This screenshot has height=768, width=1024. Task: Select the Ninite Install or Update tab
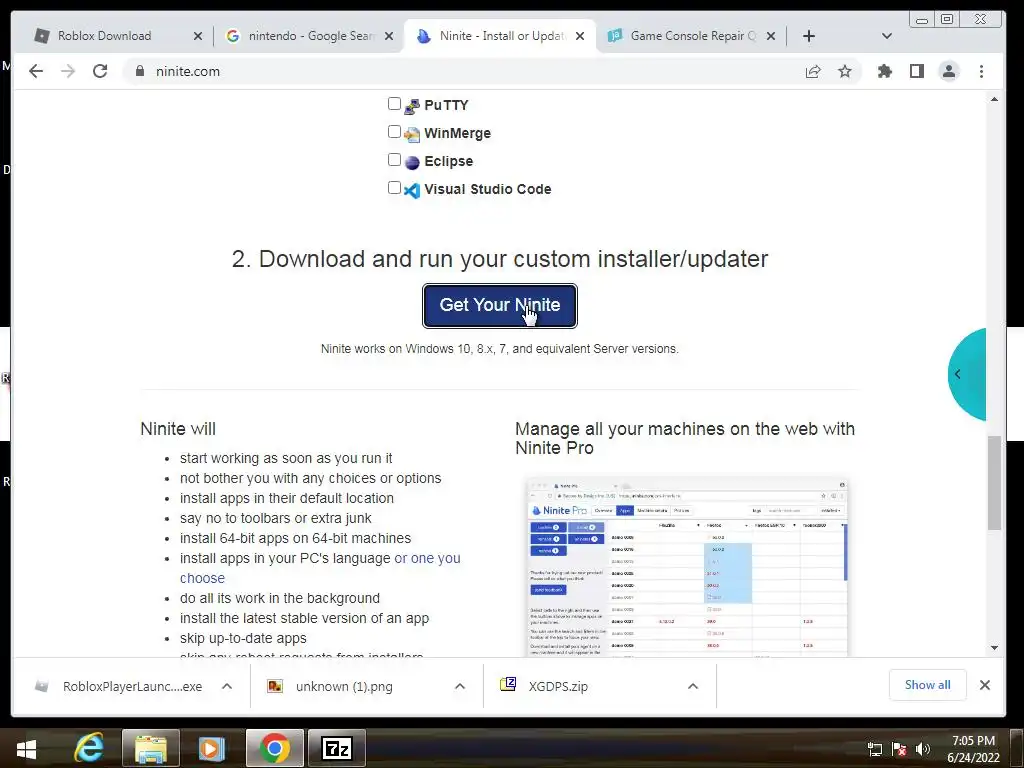coord(502,36)
